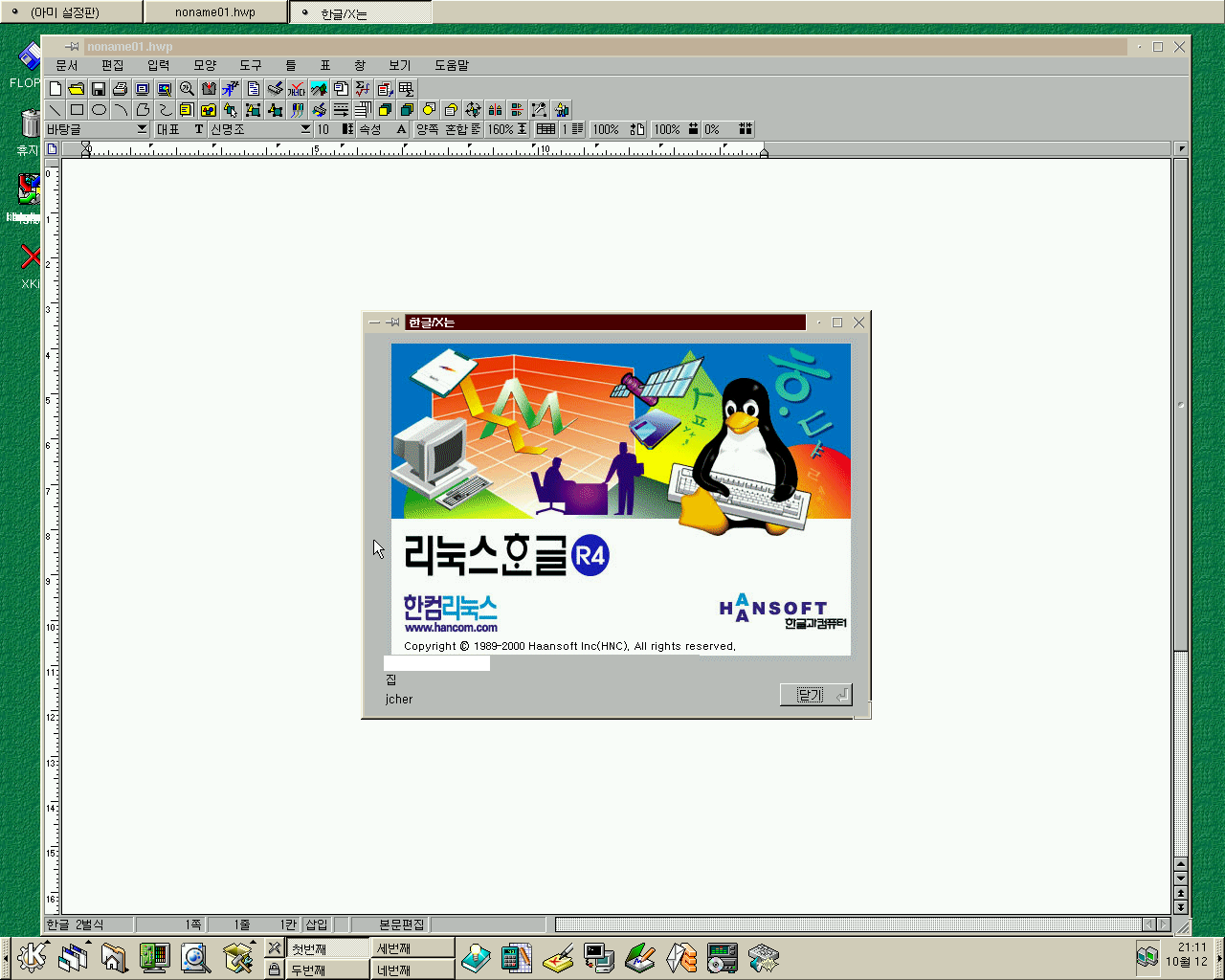Select the rectangle drawing tool

click(77, 109)
